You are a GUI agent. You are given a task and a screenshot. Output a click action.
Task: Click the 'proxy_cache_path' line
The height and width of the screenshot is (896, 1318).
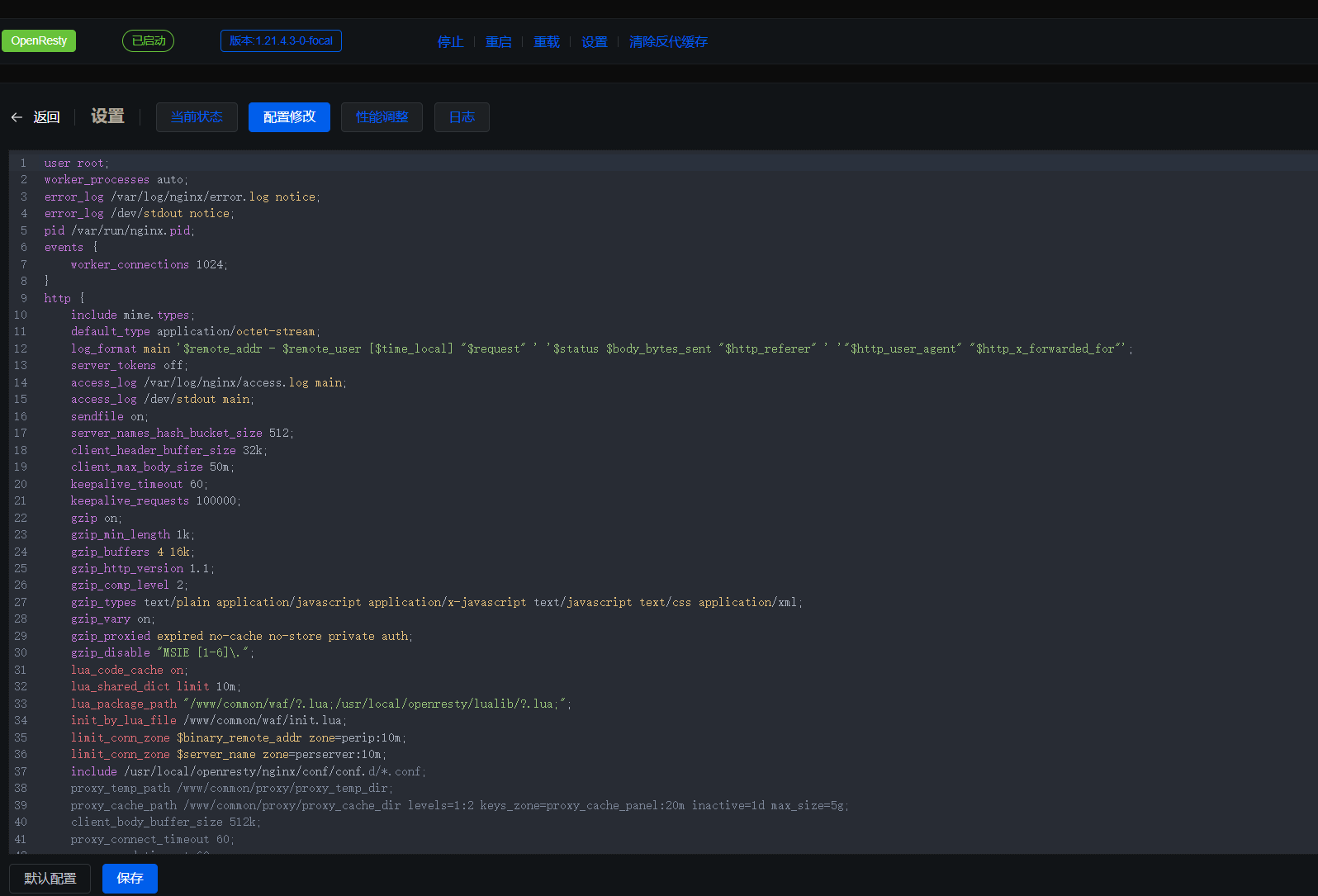click(x=460, y=805)
